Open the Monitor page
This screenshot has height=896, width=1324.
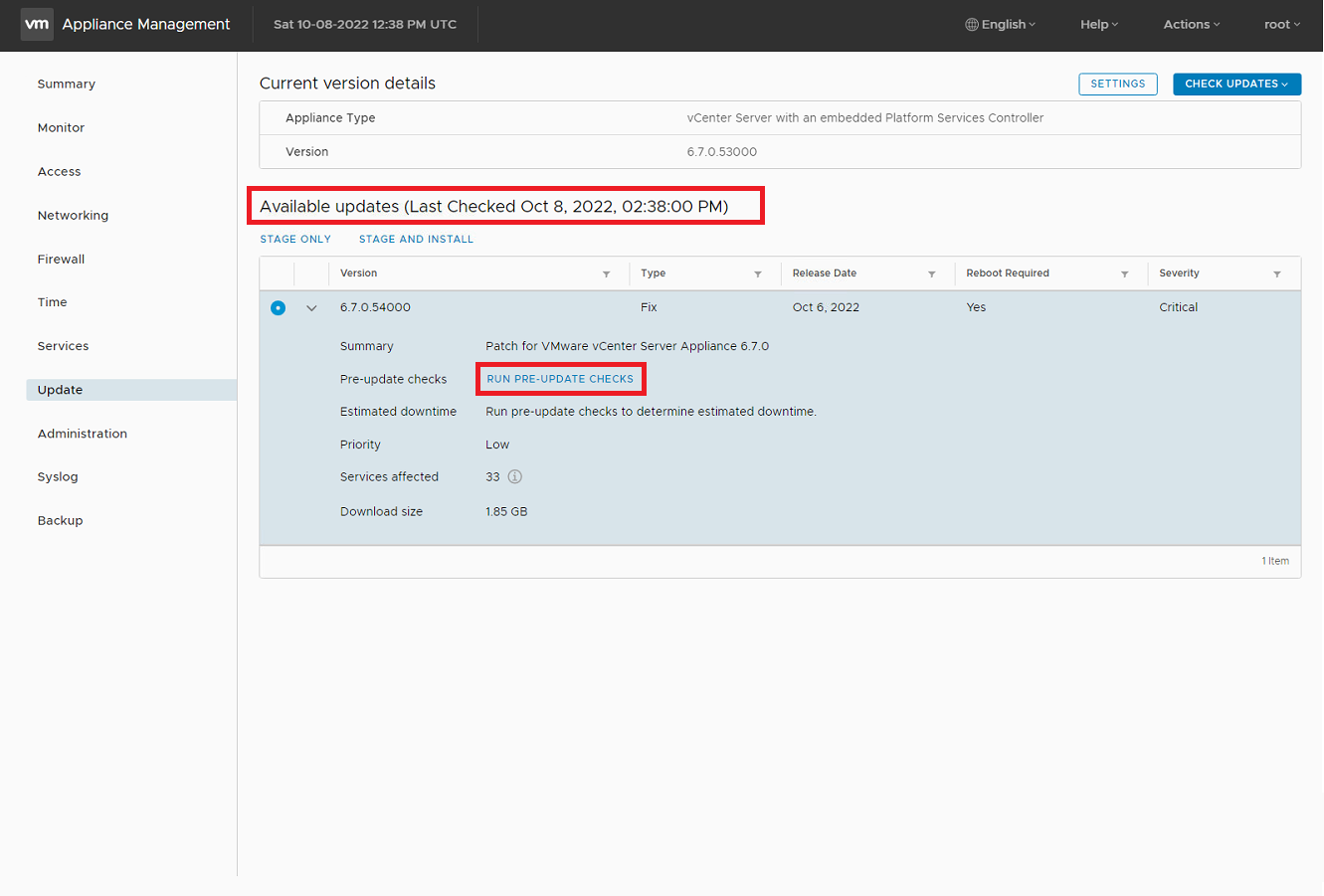61,128
